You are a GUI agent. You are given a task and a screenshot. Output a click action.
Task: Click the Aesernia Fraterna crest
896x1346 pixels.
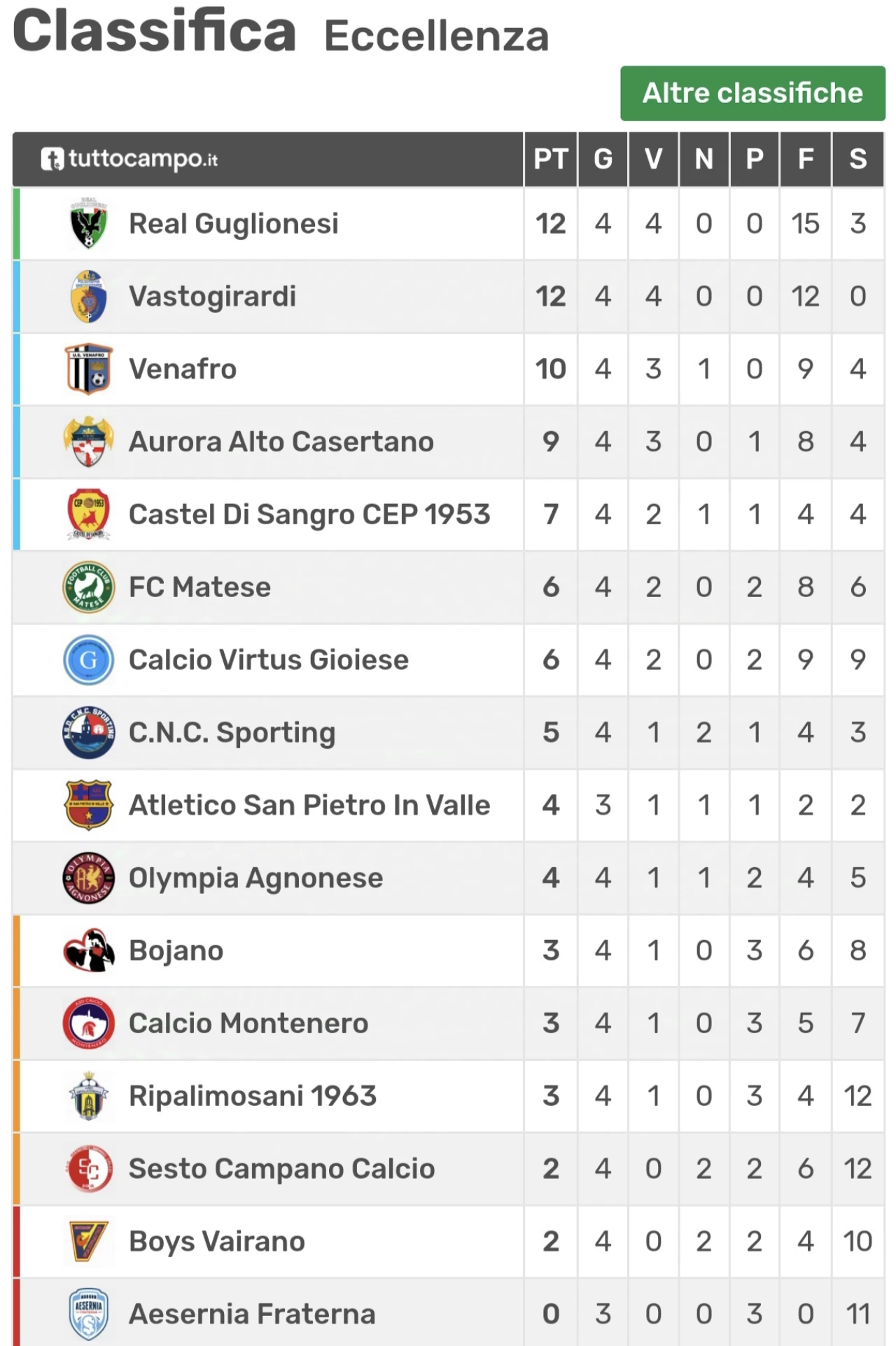click(89, 1315)
